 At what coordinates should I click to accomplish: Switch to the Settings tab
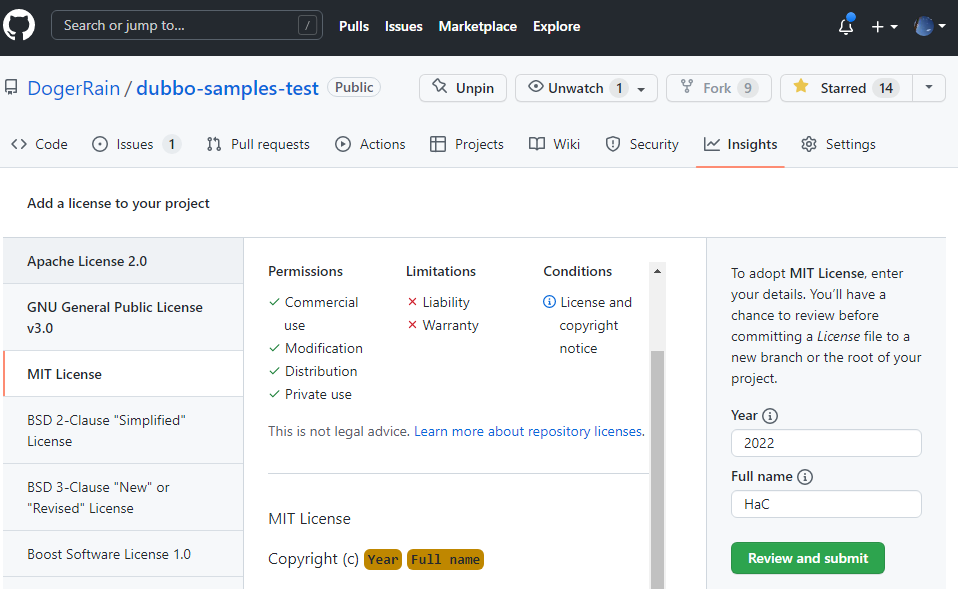838,144
